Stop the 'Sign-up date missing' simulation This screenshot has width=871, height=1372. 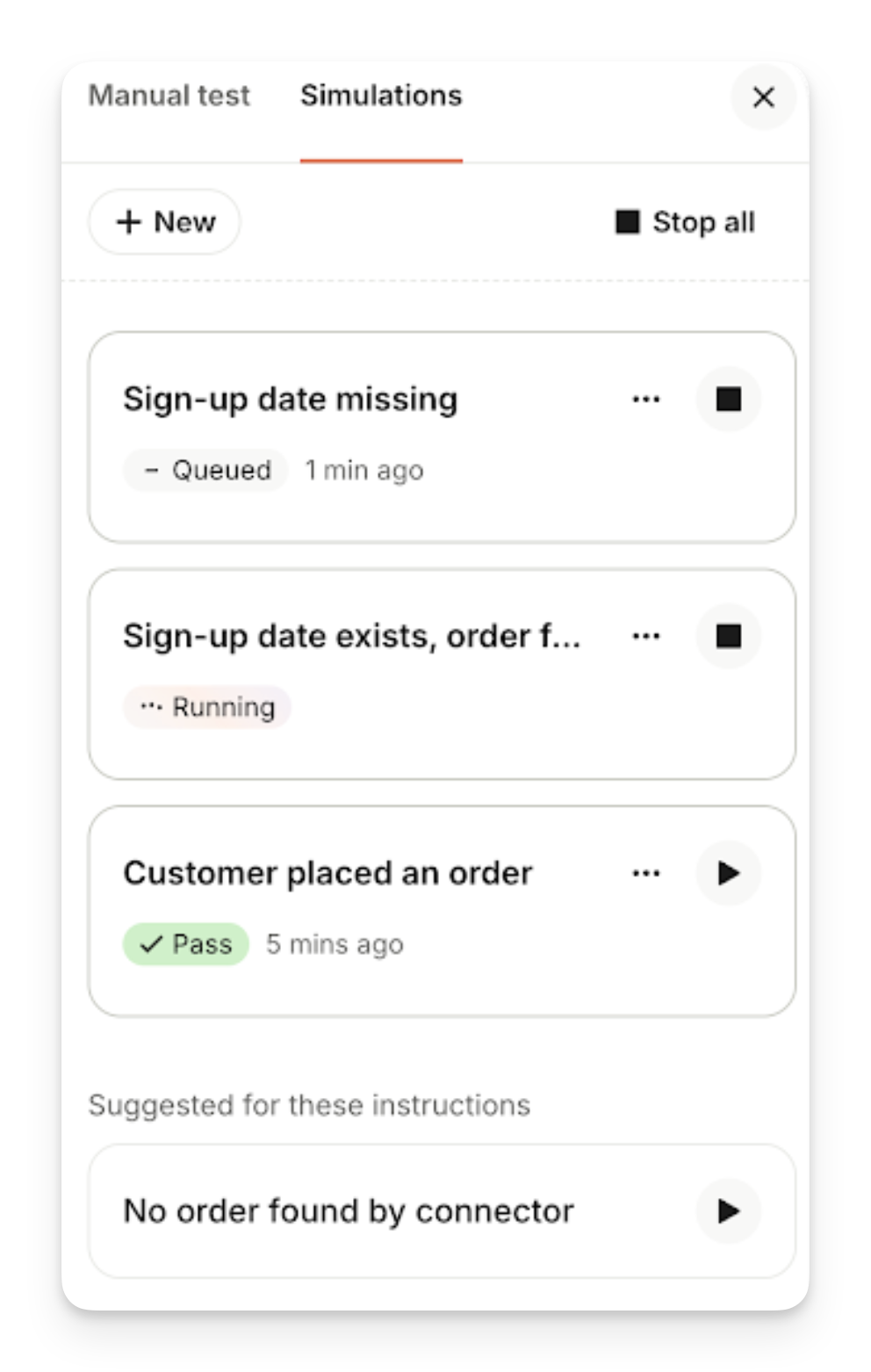728,400
